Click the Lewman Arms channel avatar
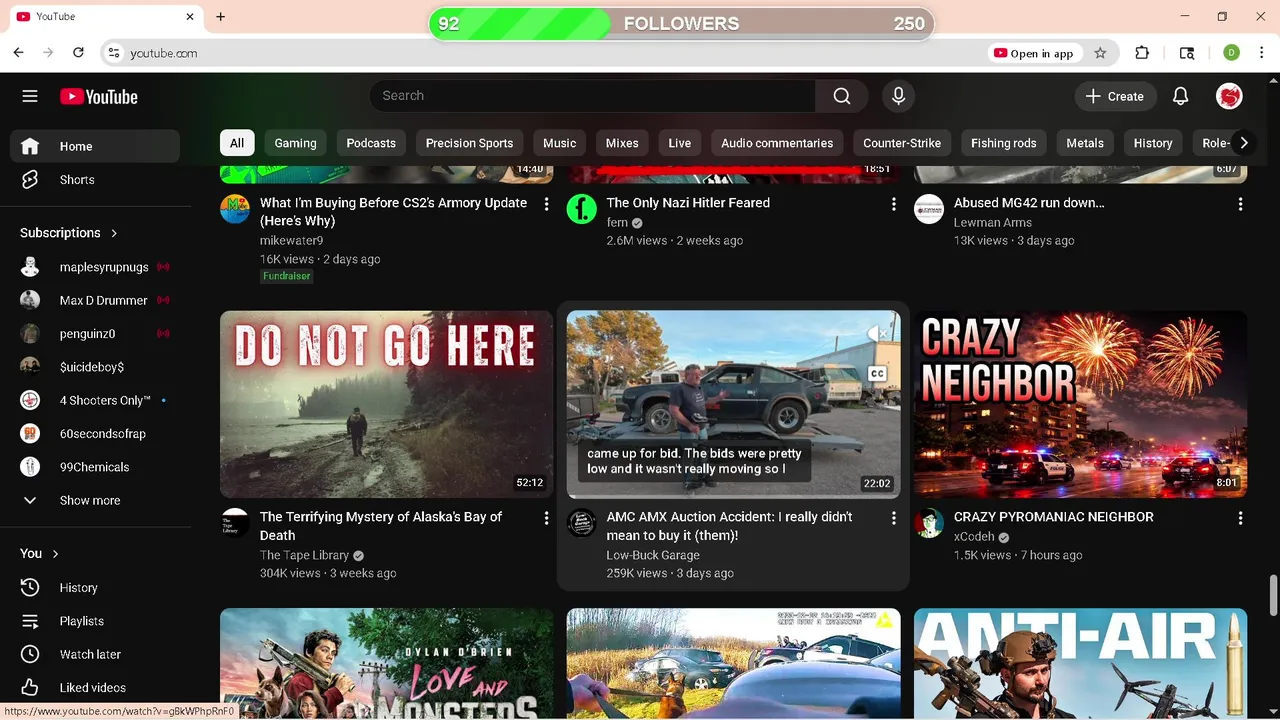 pyautogui.click(x=929, y=209)
